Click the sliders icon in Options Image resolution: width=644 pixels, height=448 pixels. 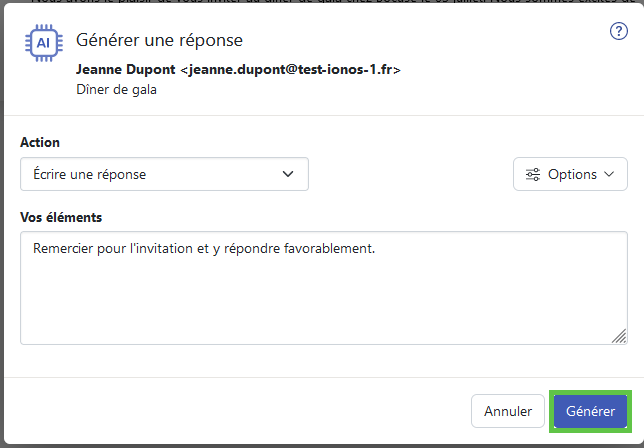(533, 175)
